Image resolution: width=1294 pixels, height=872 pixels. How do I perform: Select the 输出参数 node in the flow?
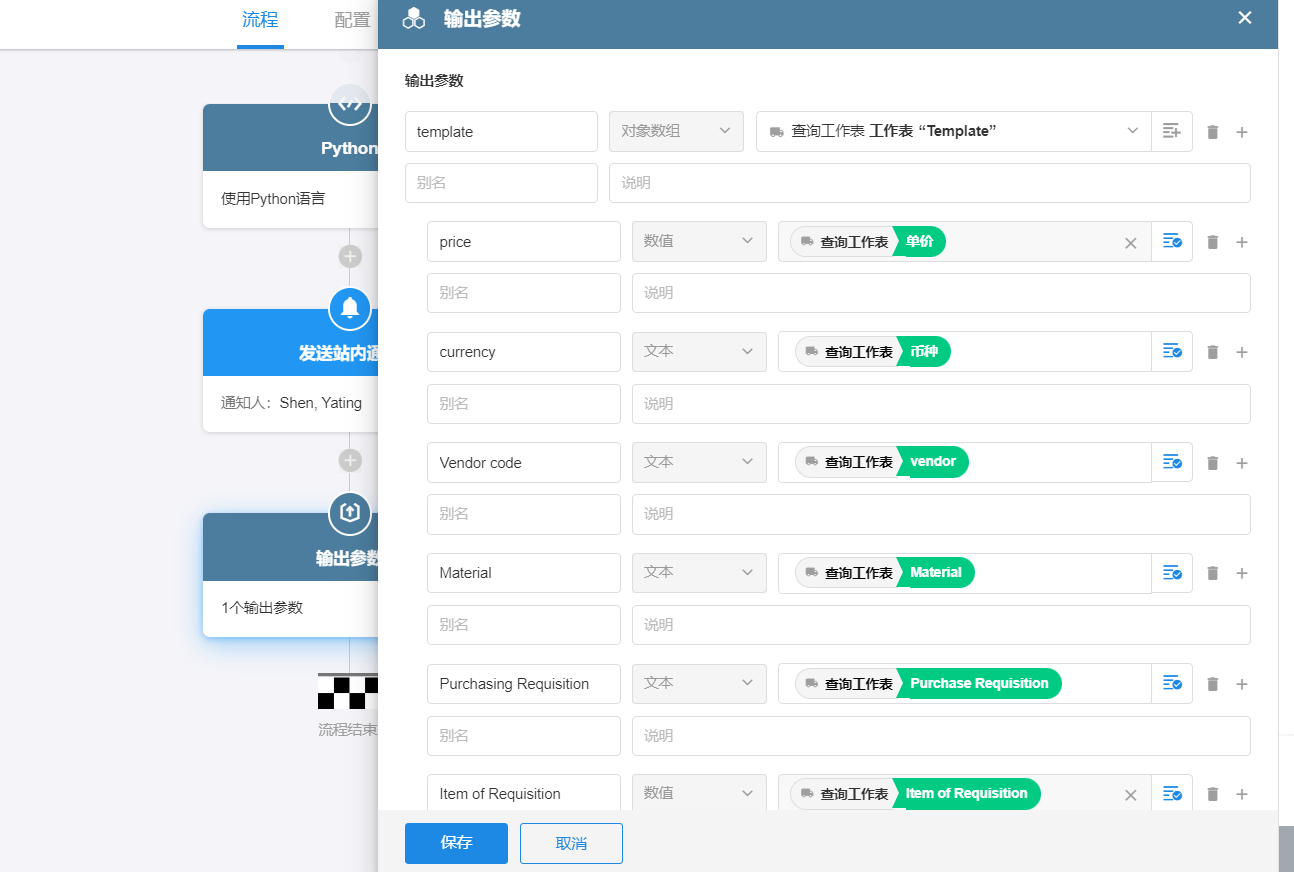[x=290, y=575]
